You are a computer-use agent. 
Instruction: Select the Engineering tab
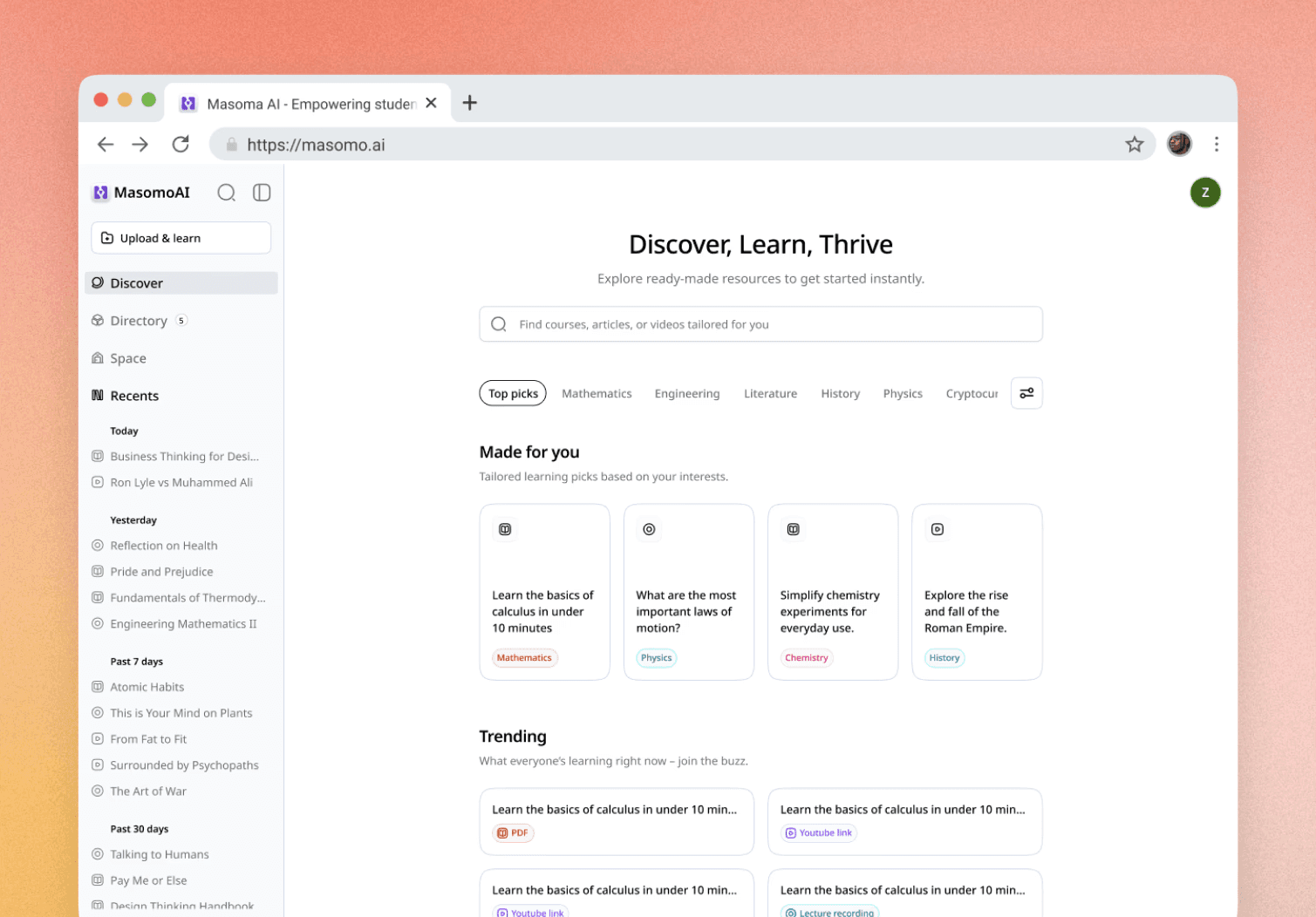[x=687, y=393]
